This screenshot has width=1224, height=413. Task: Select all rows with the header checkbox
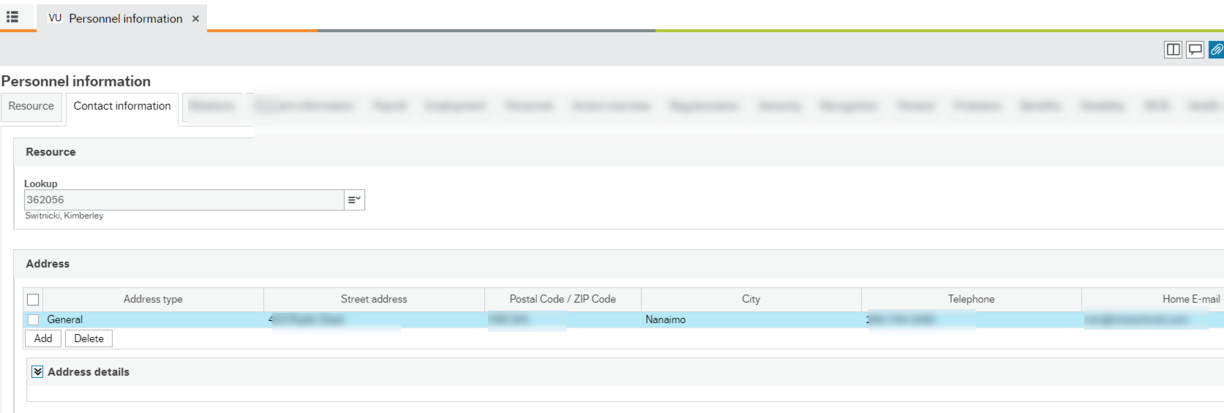coord(33,299)
